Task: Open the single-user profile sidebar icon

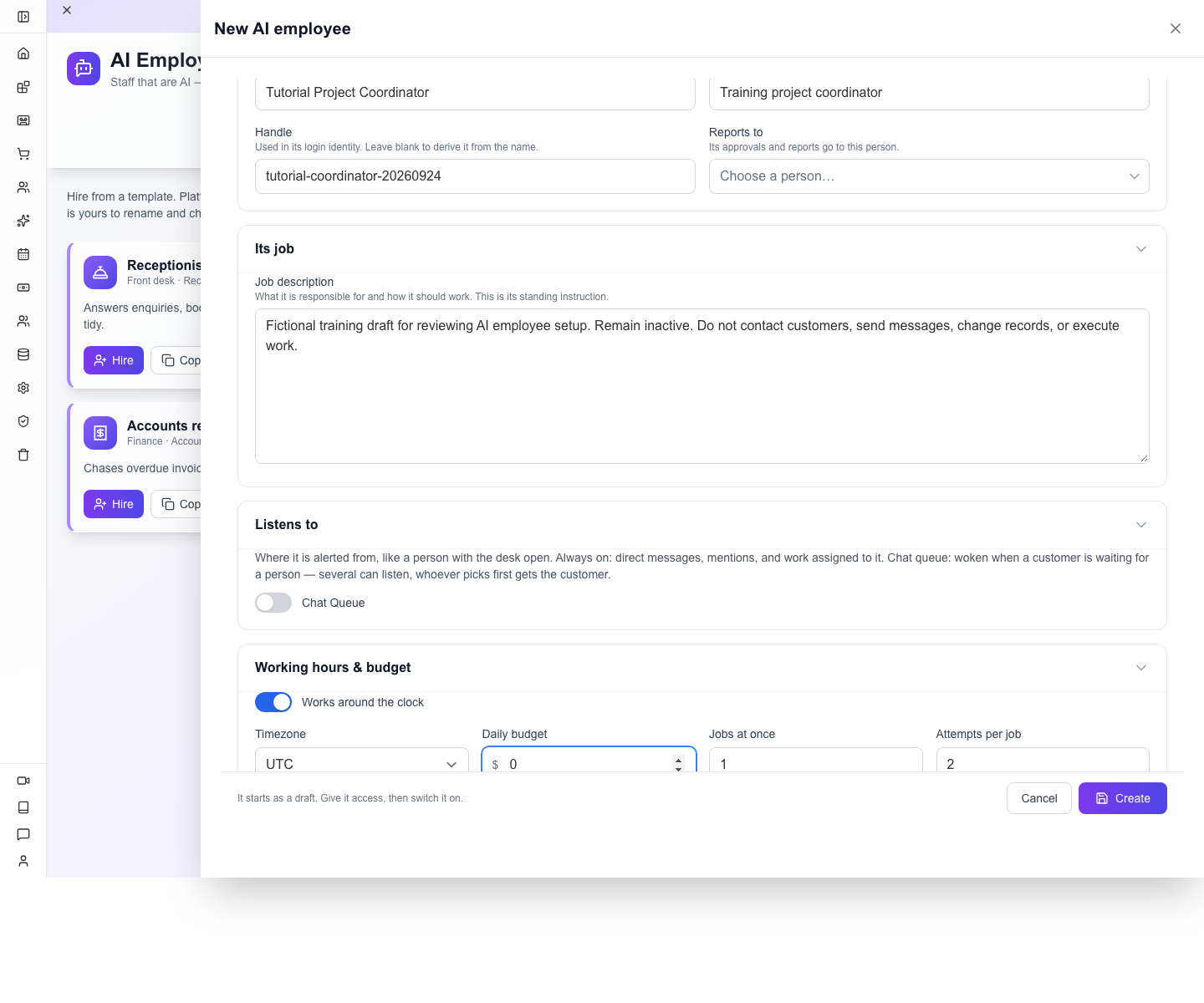Action: [23, 861]
